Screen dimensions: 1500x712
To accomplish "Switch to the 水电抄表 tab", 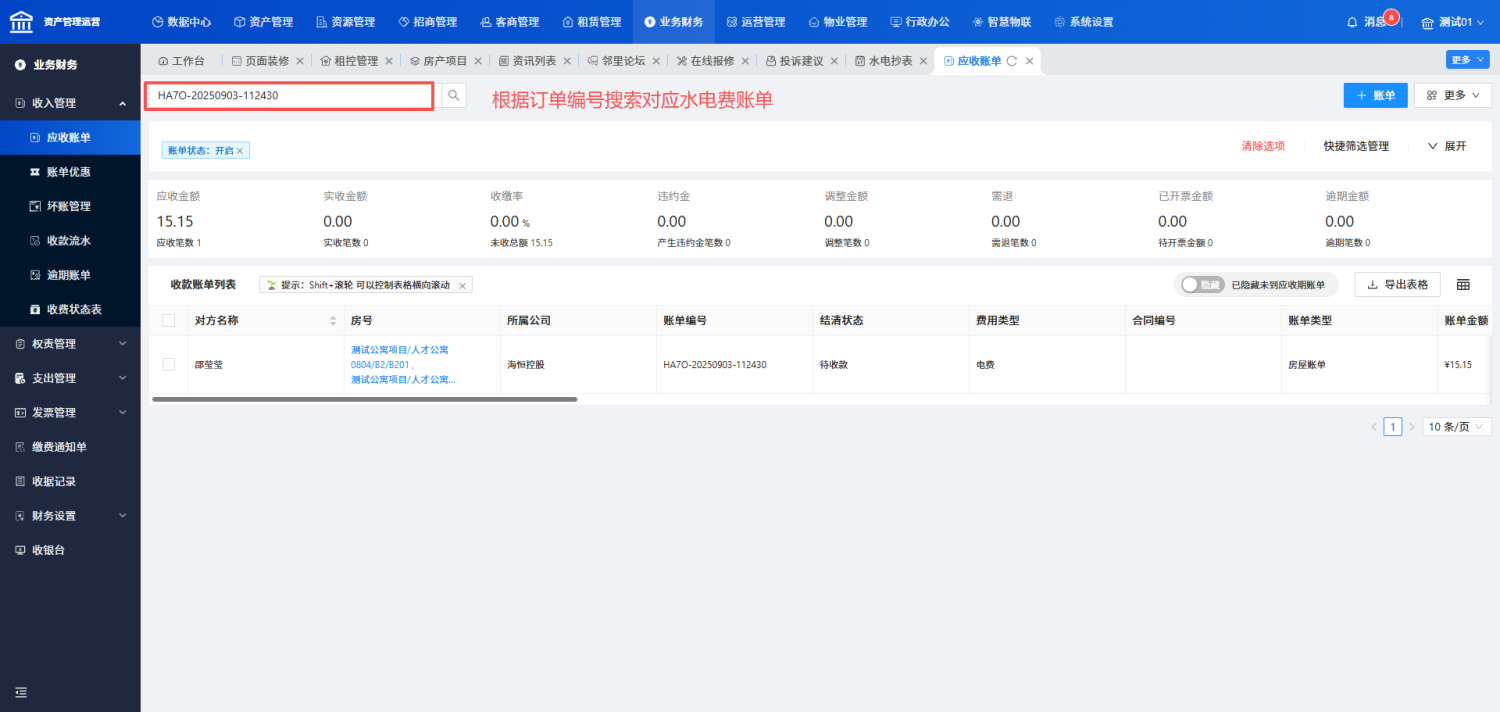I will tap(884, 61).
